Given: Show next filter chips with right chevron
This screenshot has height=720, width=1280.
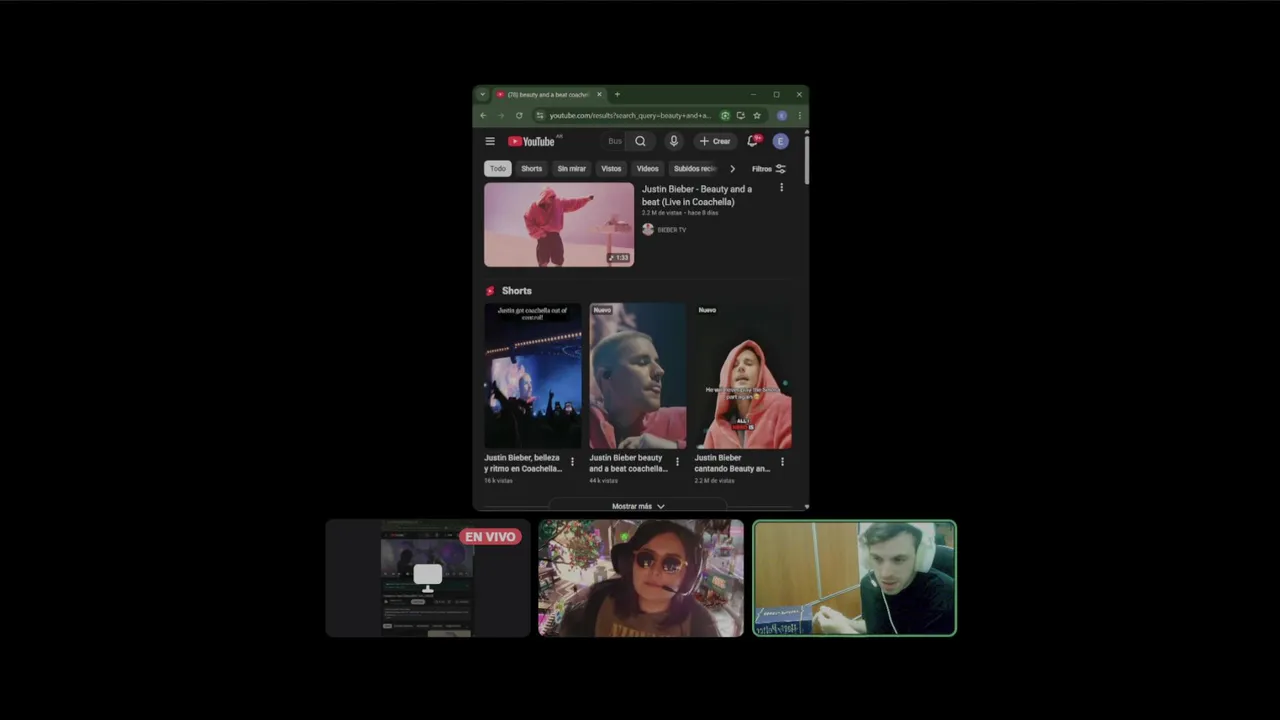Looking at the screenshot, I should (x=732, y=169).
